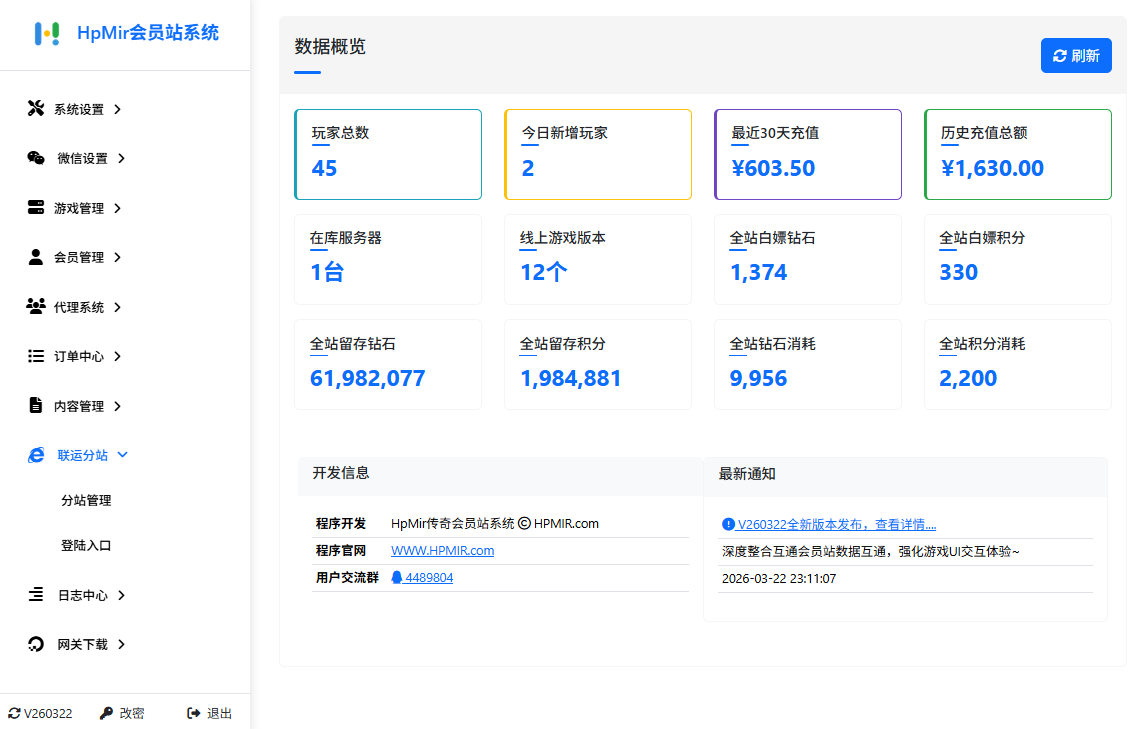Open the 分站管理 submenu item
The width and height of the screenshot is (1140, 729).
pos(86,501)
